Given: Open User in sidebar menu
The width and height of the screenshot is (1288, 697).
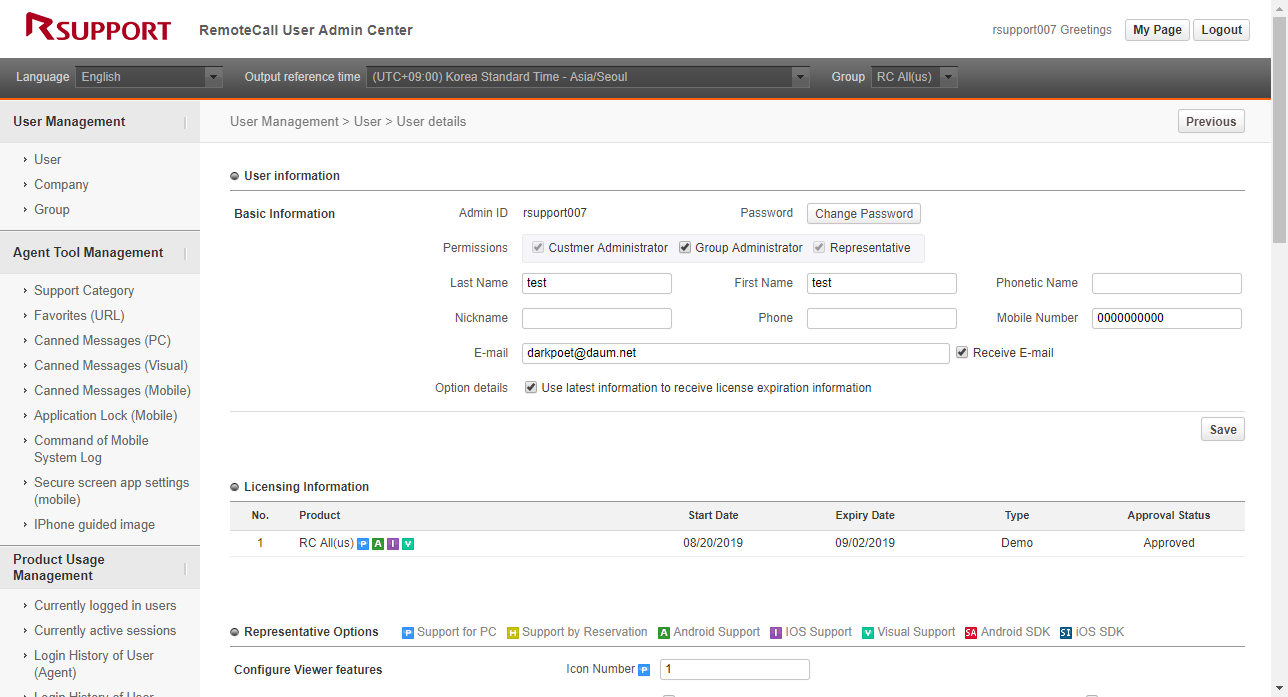Looking at the screenshot, I should pyautogui.click(x=47, y=160).
